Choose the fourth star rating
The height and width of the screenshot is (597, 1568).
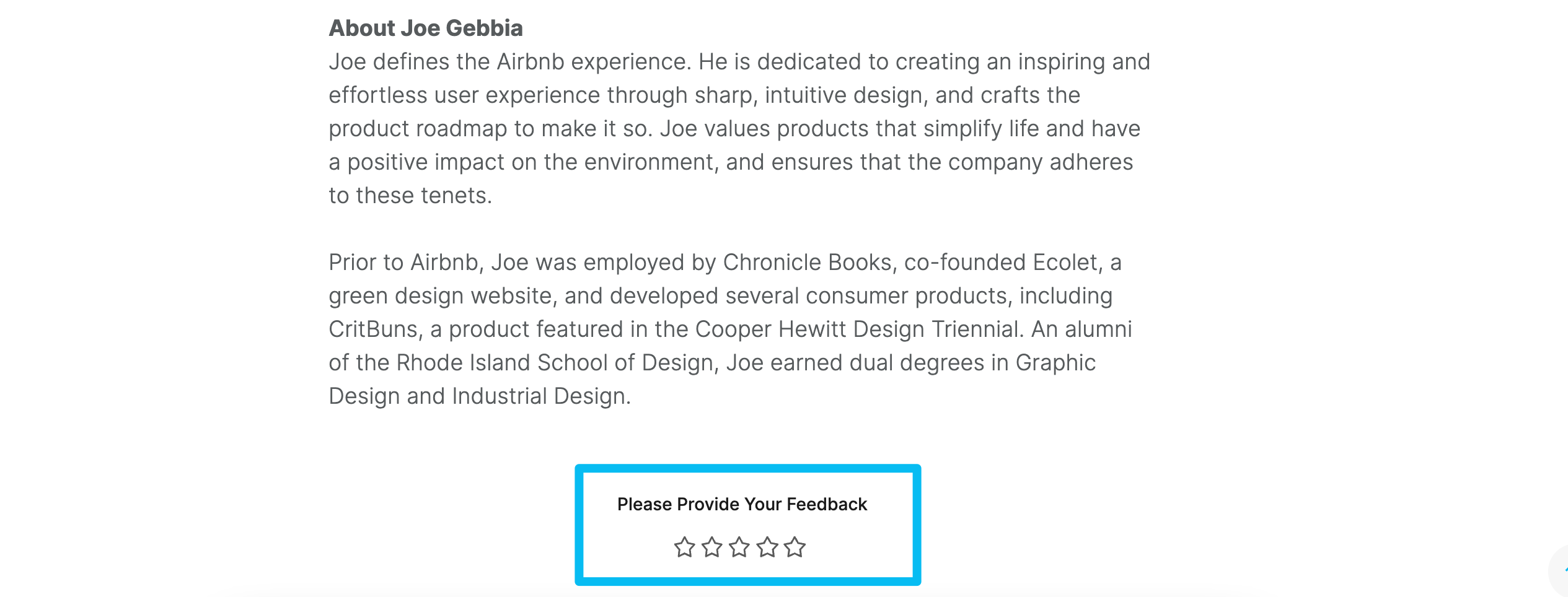[767, 547]
